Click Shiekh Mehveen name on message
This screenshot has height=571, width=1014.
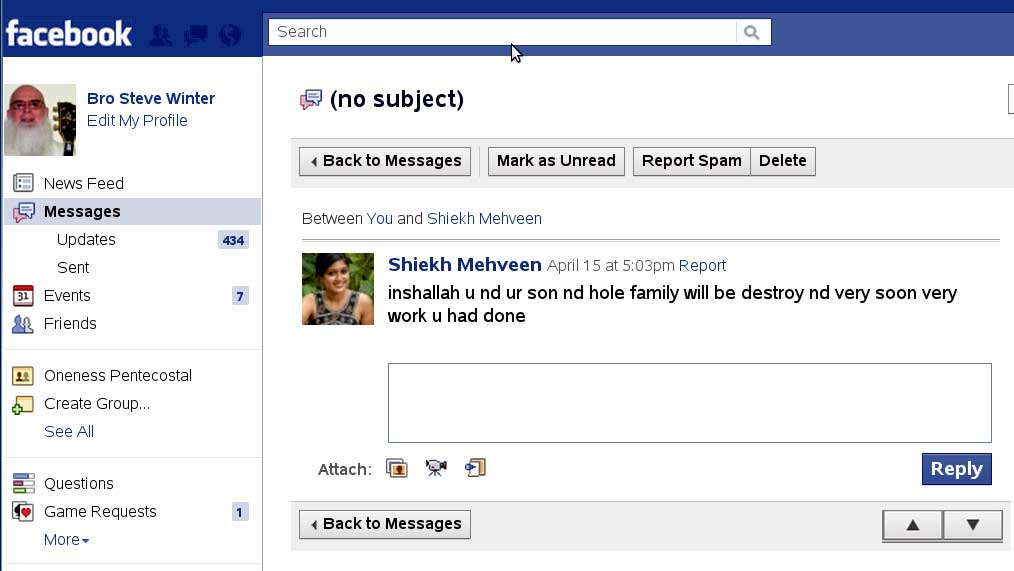click(464, 264)
